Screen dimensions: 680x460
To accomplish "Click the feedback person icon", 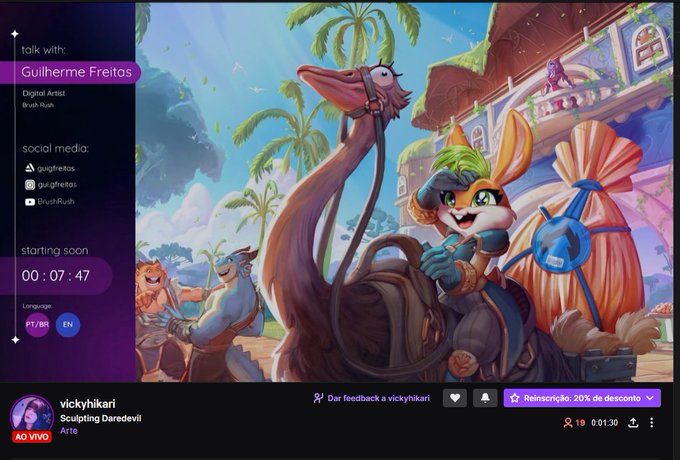I will (318, 398).
